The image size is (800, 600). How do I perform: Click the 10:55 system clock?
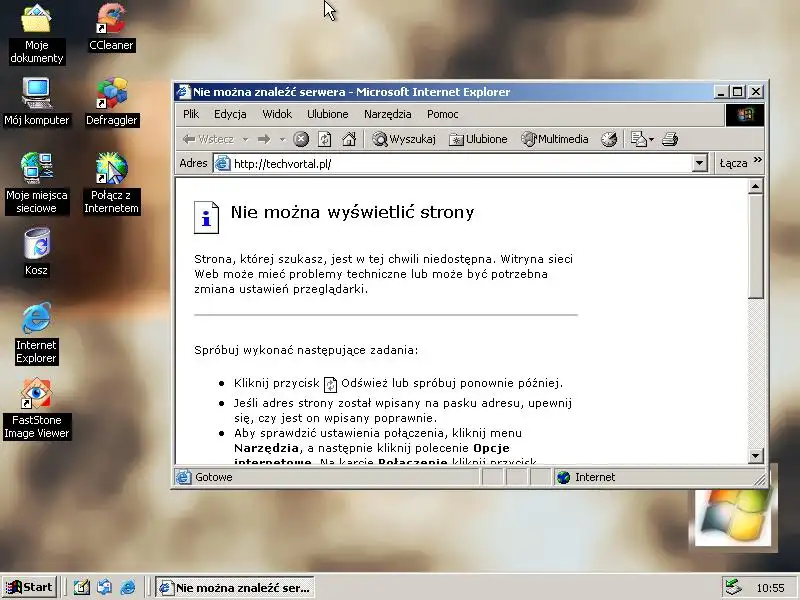(x=770, y=588)
